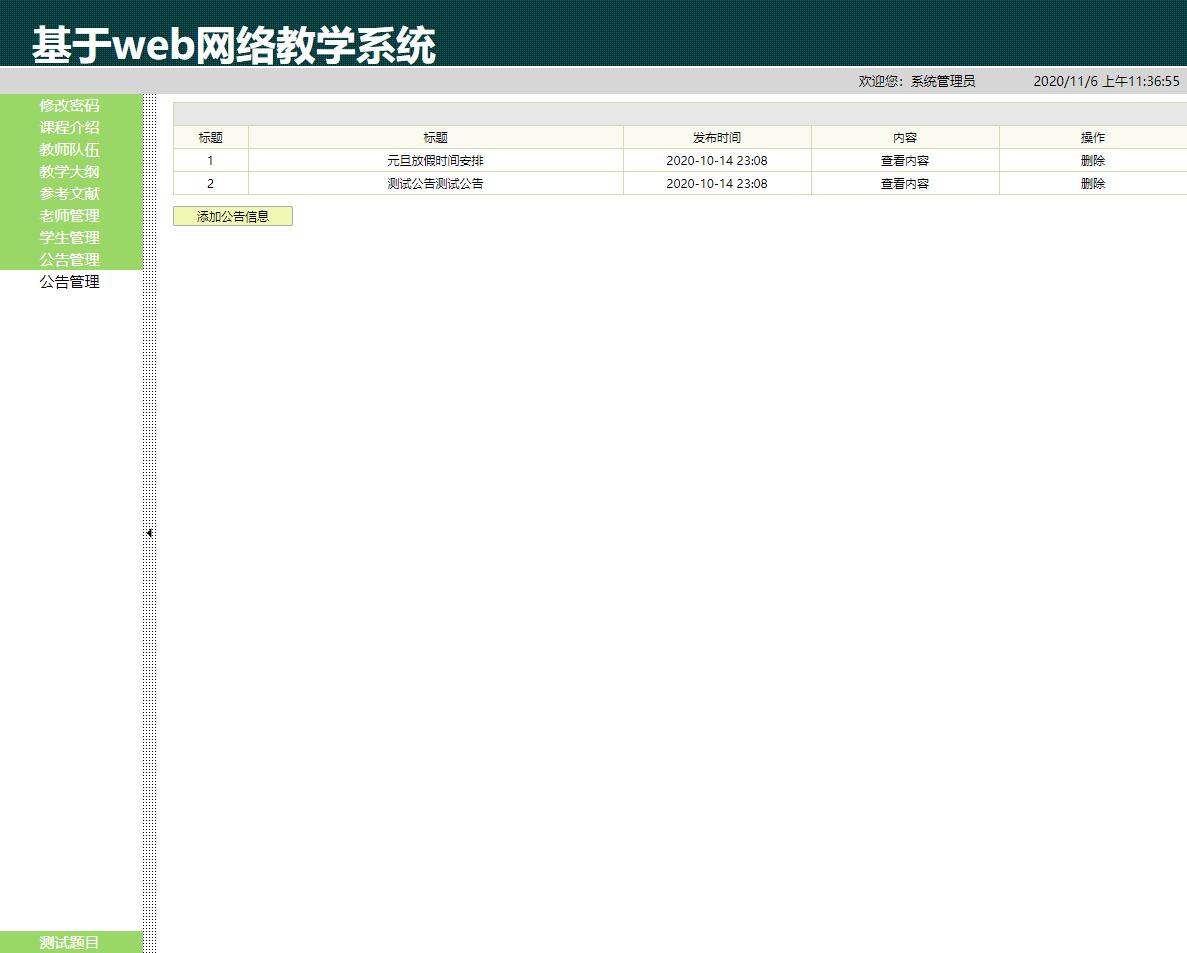Open the 修改密码 page
The height and width of the screenshot is (953, 1187).
tap(69, 105)
